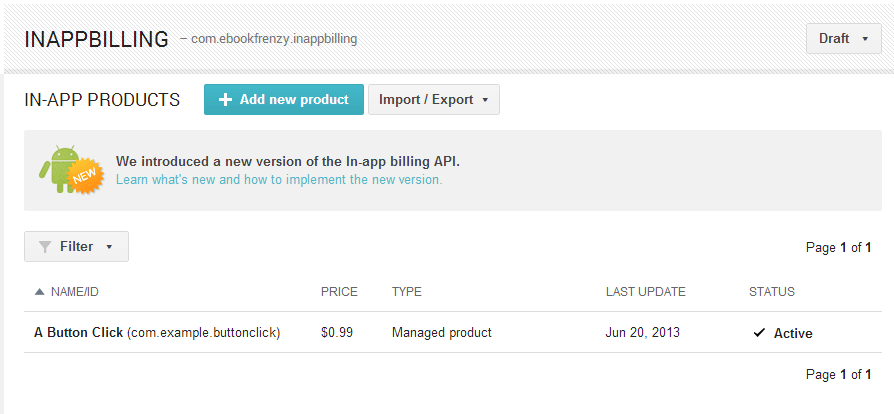Viewport: 894px width, 414px height.
Task: Open the A Button Click product entry
Action: coord(79,333)
